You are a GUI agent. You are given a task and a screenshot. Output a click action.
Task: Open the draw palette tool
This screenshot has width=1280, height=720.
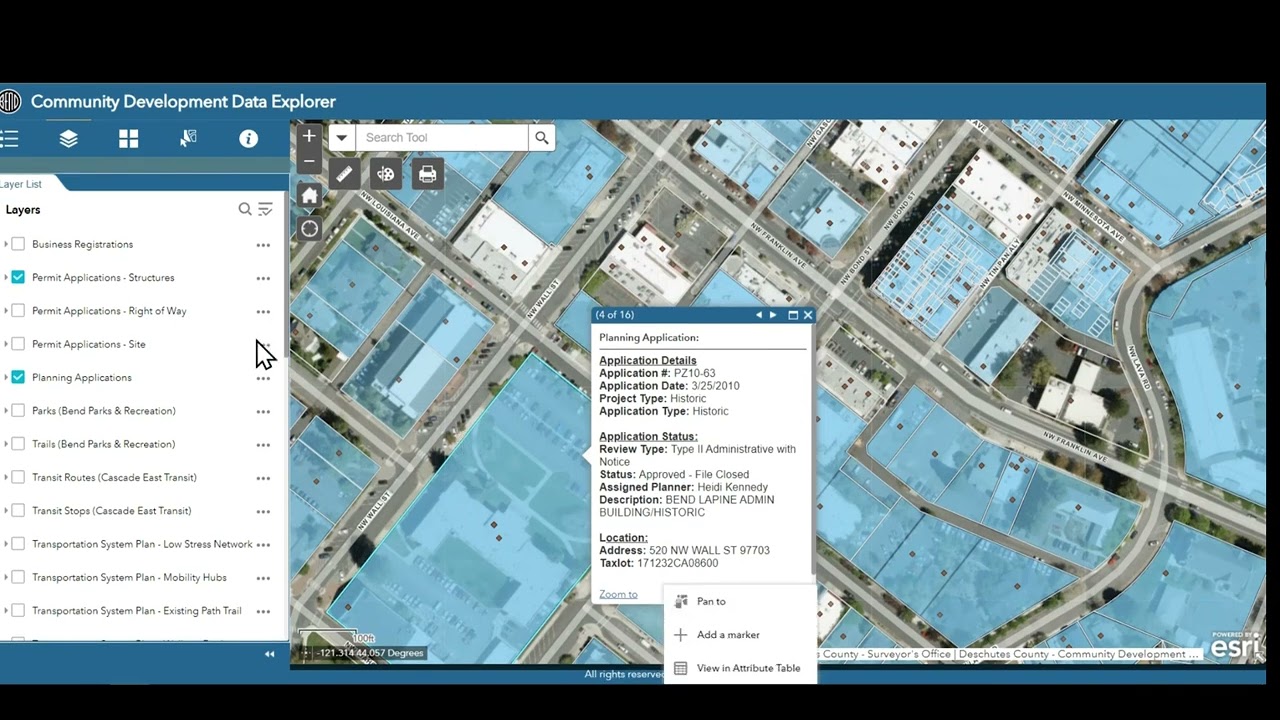(x=386, y=174)
